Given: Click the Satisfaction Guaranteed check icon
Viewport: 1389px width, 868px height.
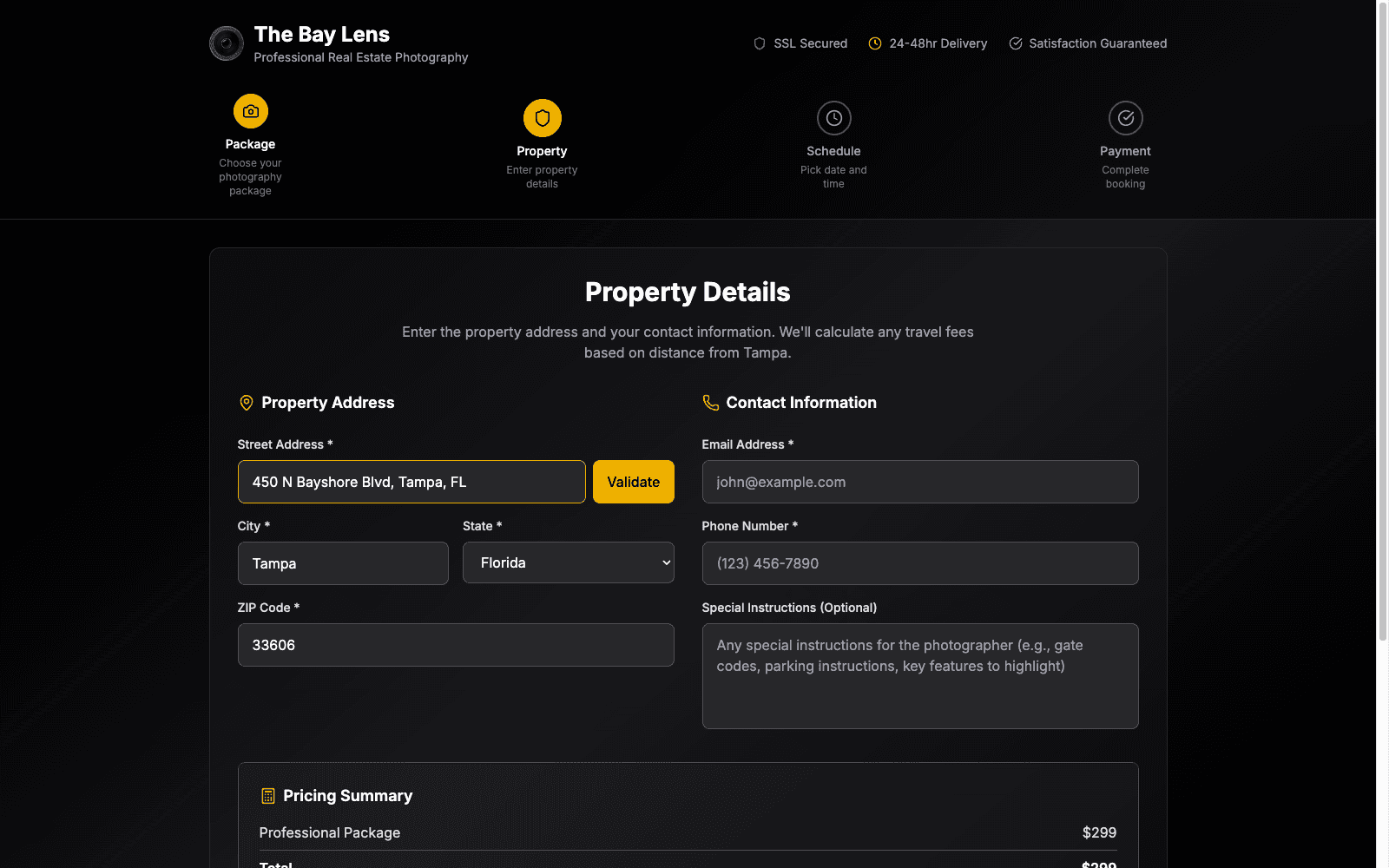Looking at the screenshot, I should click(x=1016, y=43).
